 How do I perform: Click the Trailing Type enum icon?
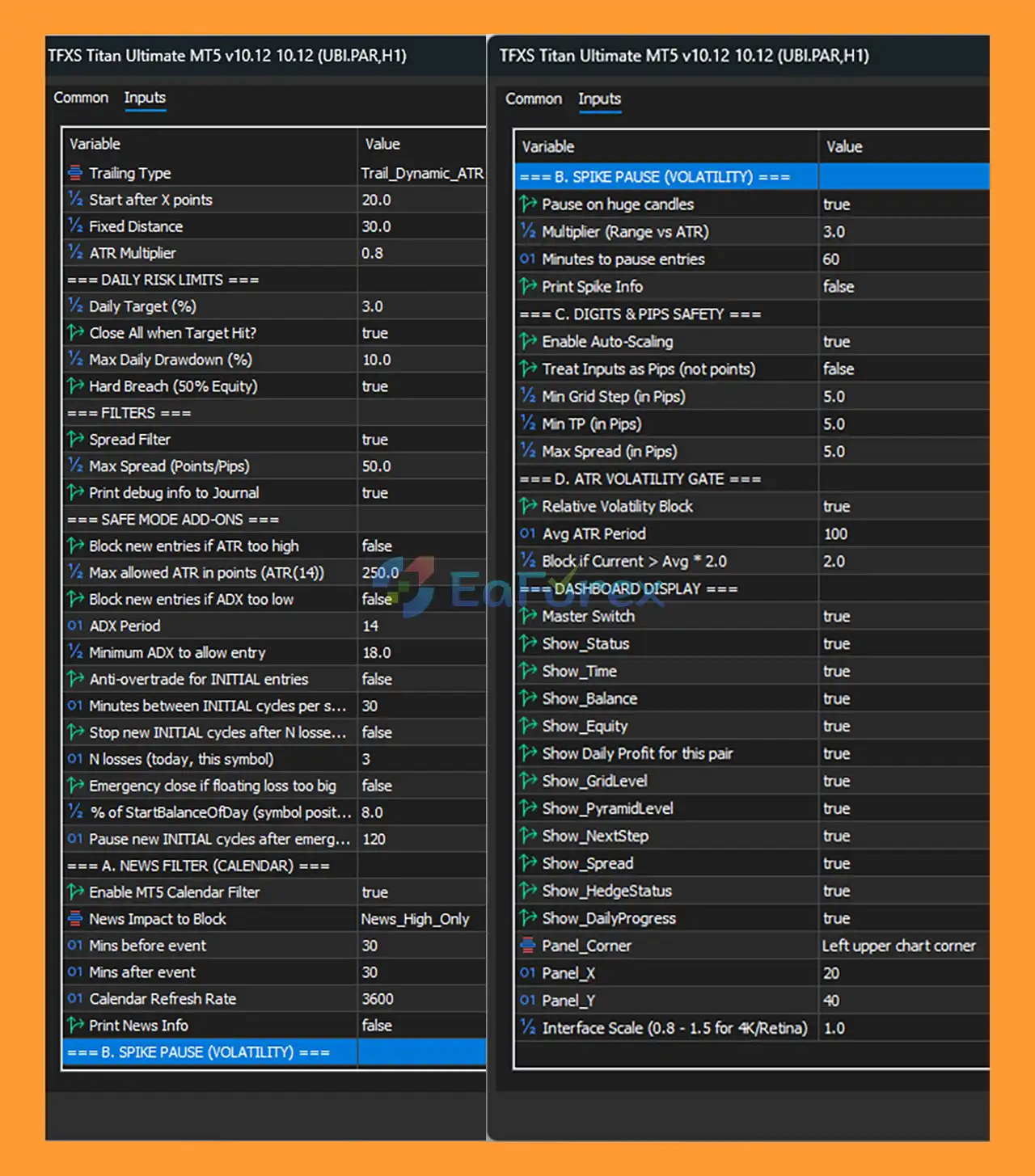click(75, 173)
